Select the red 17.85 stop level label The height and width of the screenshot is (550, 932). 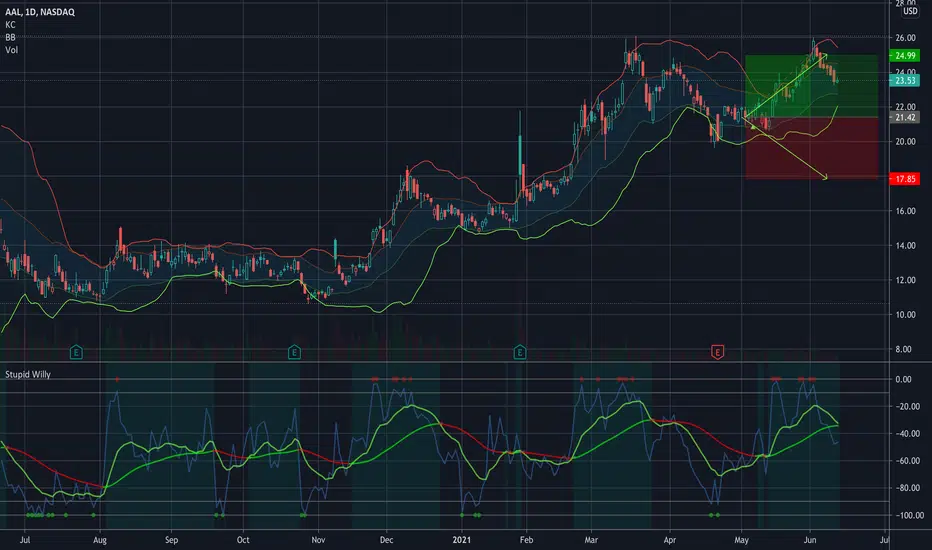tap(905, 179)
